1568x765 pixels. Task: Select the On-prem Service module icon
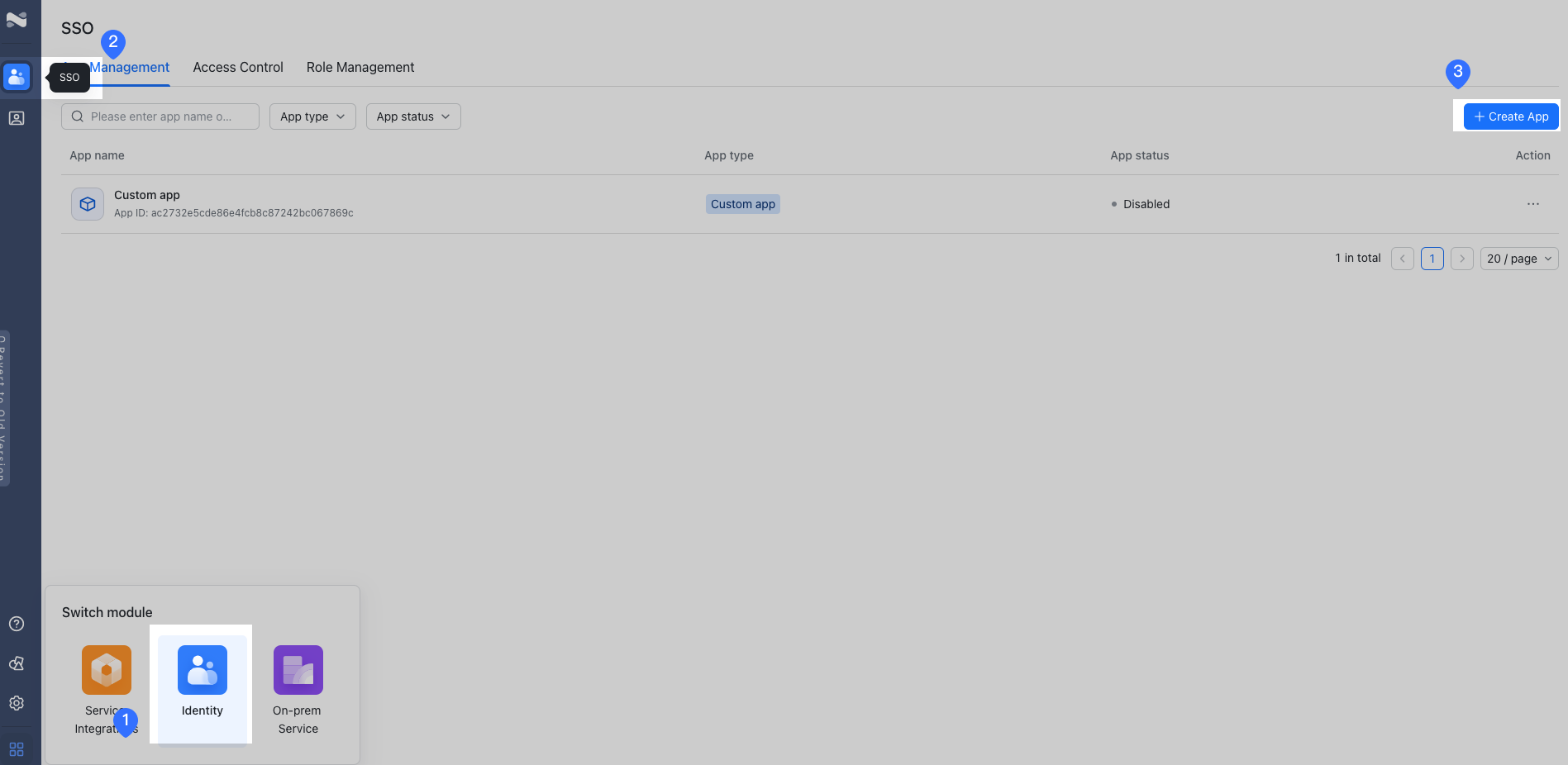(298, 670)
